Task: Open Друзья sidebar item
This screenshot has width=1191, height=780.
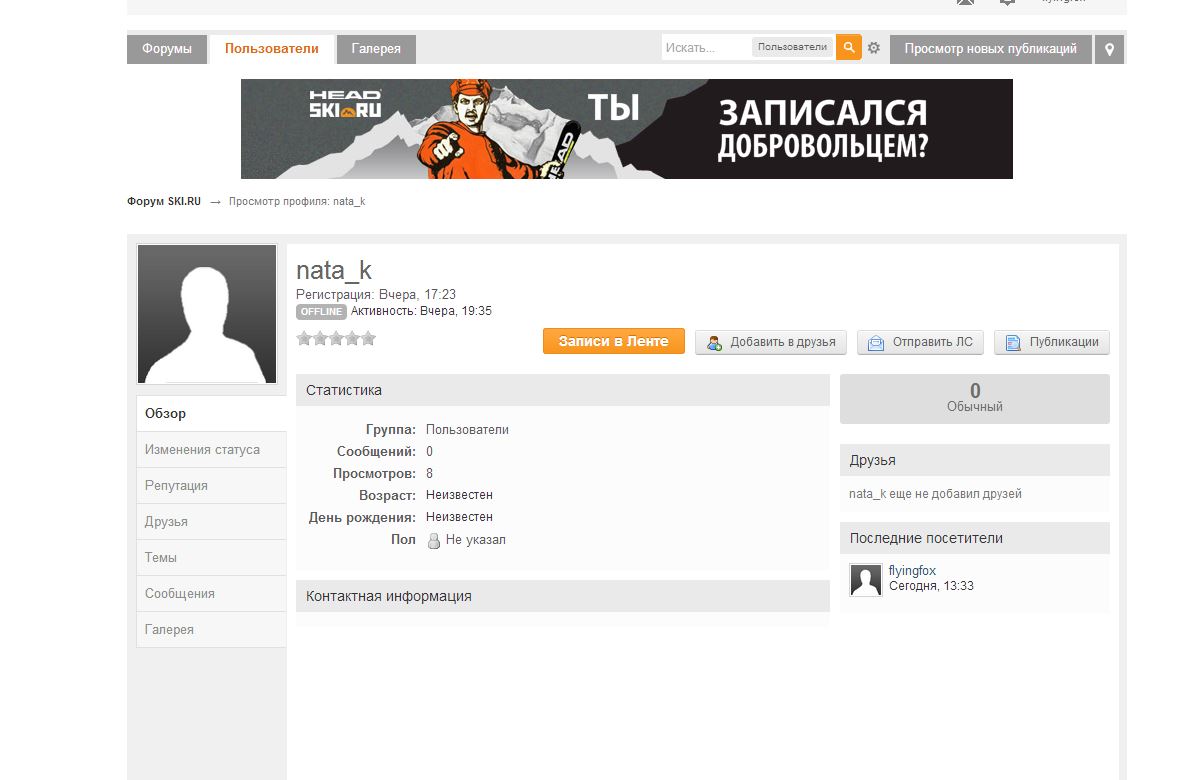Action: coord(211,522)
